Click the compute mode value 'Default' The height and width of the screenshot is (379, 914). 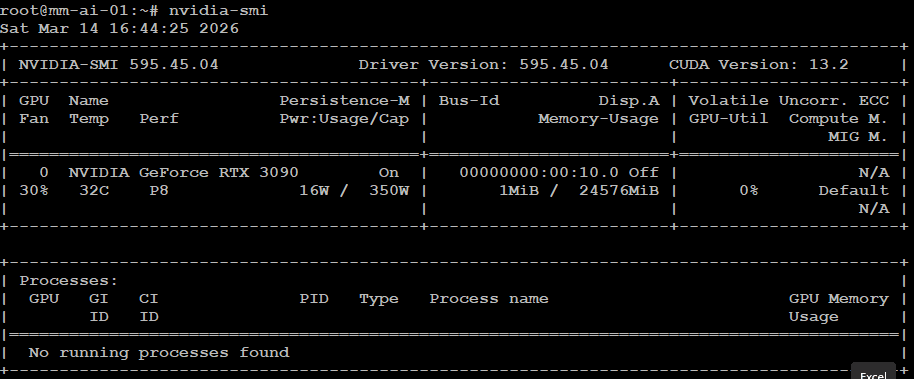(853, 191)
